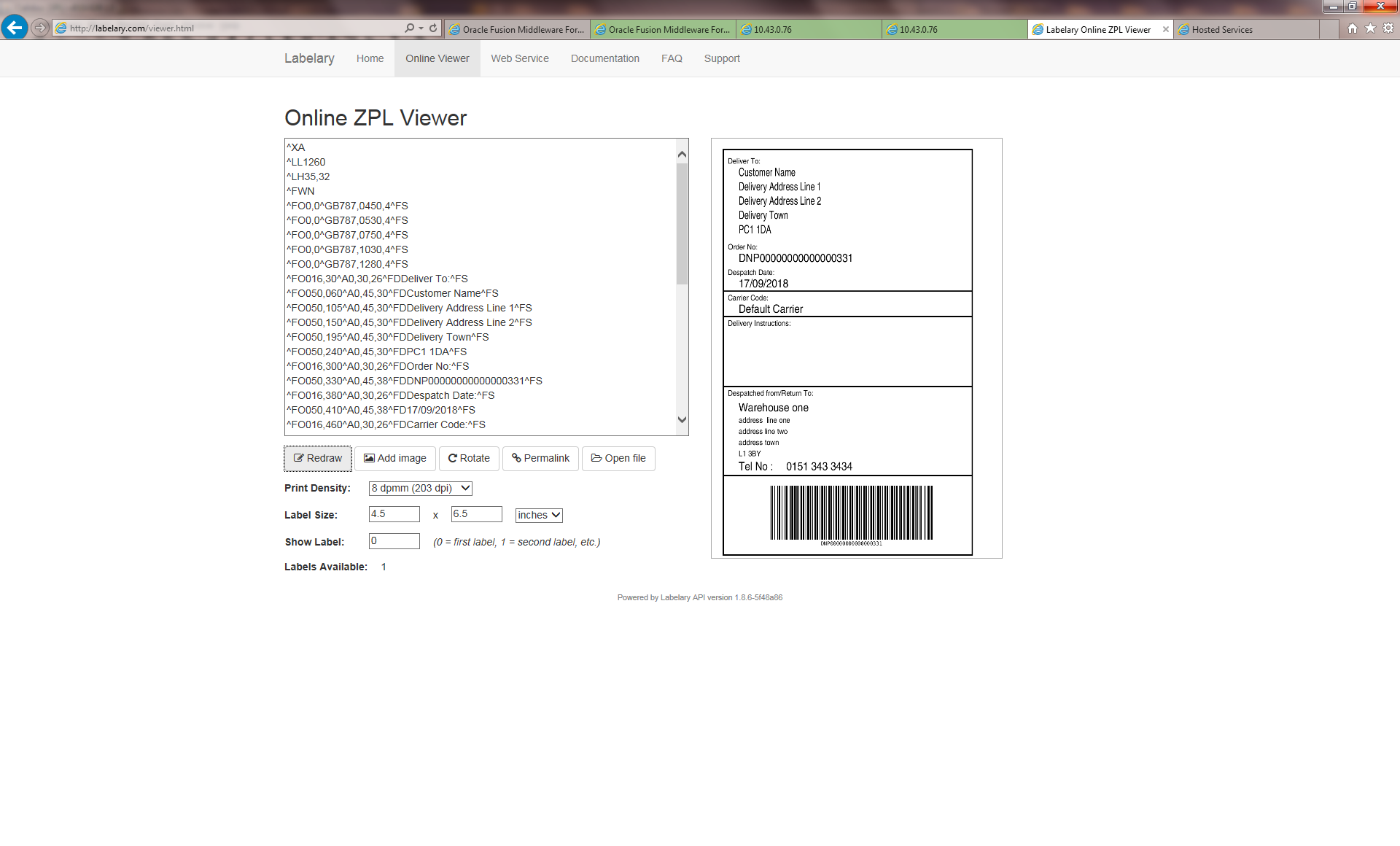1400x846 pixels.
Task: Switch to the second 10.43.0.76 tab
Action: coord(954,29)
